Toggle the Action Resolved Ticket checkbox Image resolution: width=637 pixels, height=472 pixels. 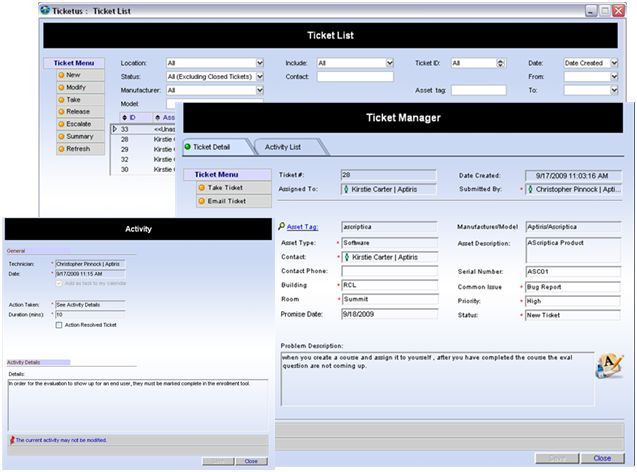(x=59, y=324)
